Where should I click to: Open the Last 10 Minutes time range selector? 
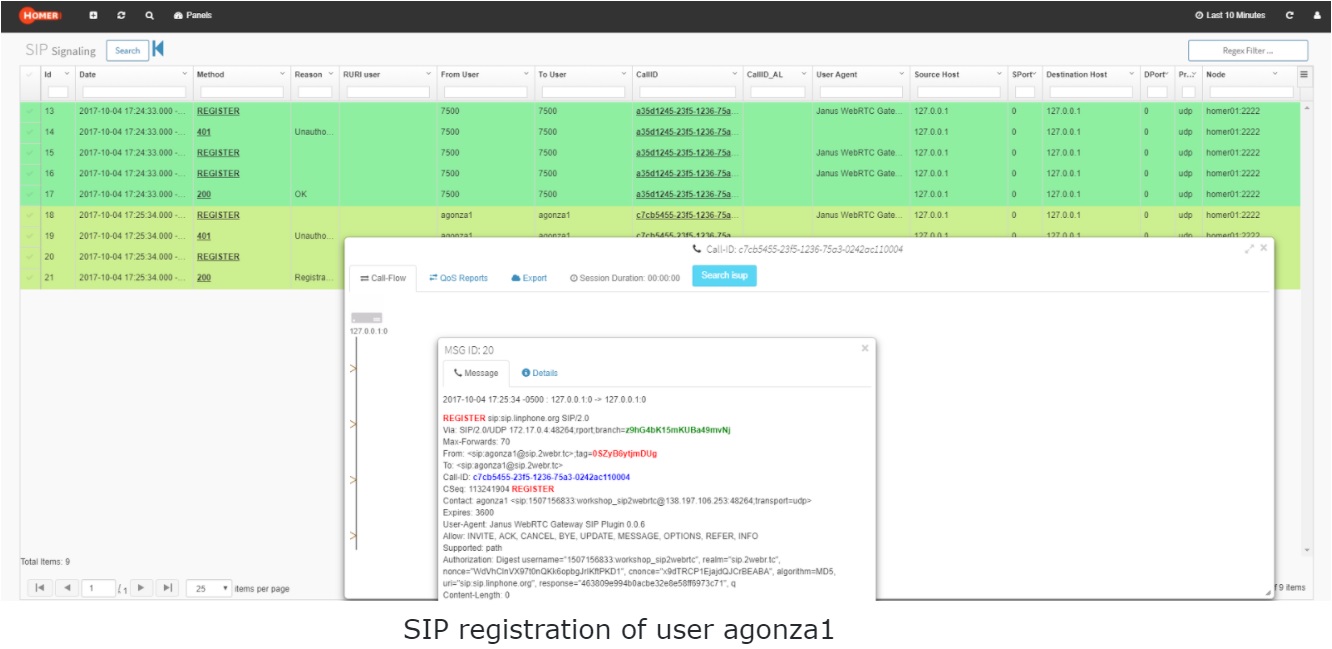point(1229,15)
